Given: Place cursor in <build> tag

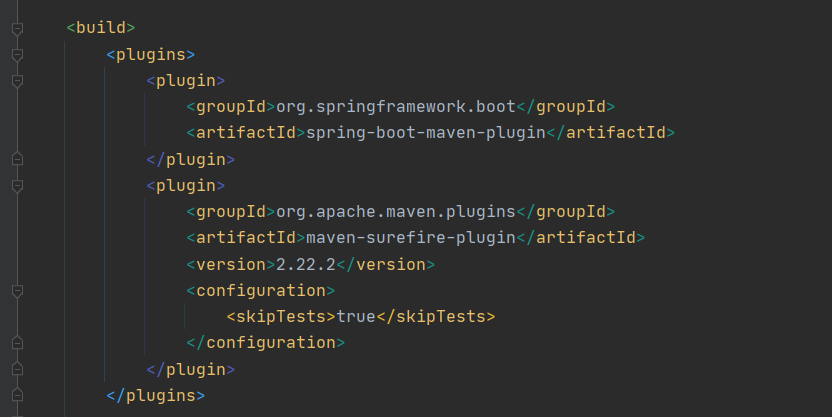Looking at the screenshot, I should click(101, 28).
